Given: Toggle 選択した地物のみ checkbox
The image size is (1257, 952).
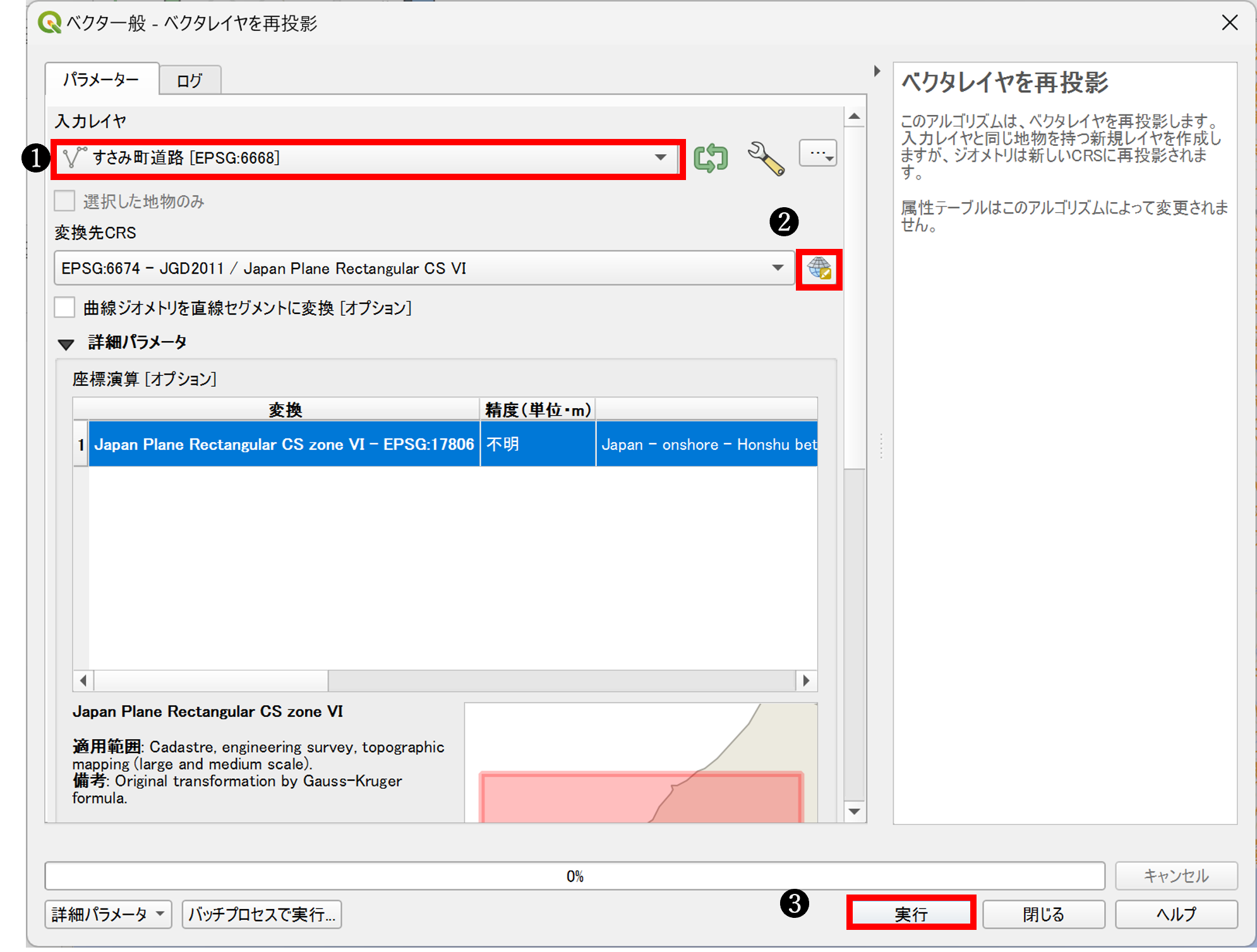Looking at the screenshot, I should 65,202.
